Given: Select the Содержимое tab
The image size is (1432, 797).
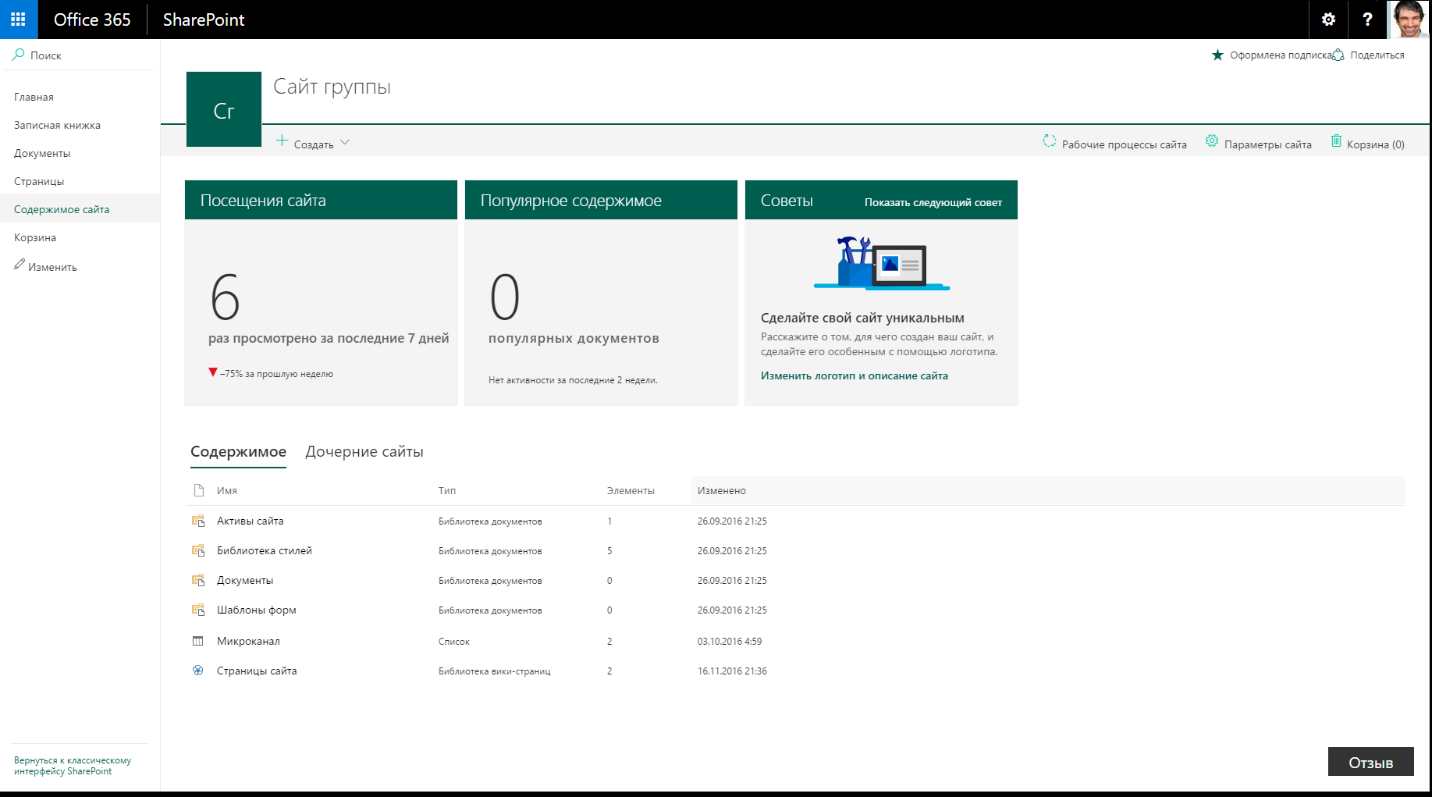Looking at the screenshot, I should pyautogui.click(x=238, y=452).
